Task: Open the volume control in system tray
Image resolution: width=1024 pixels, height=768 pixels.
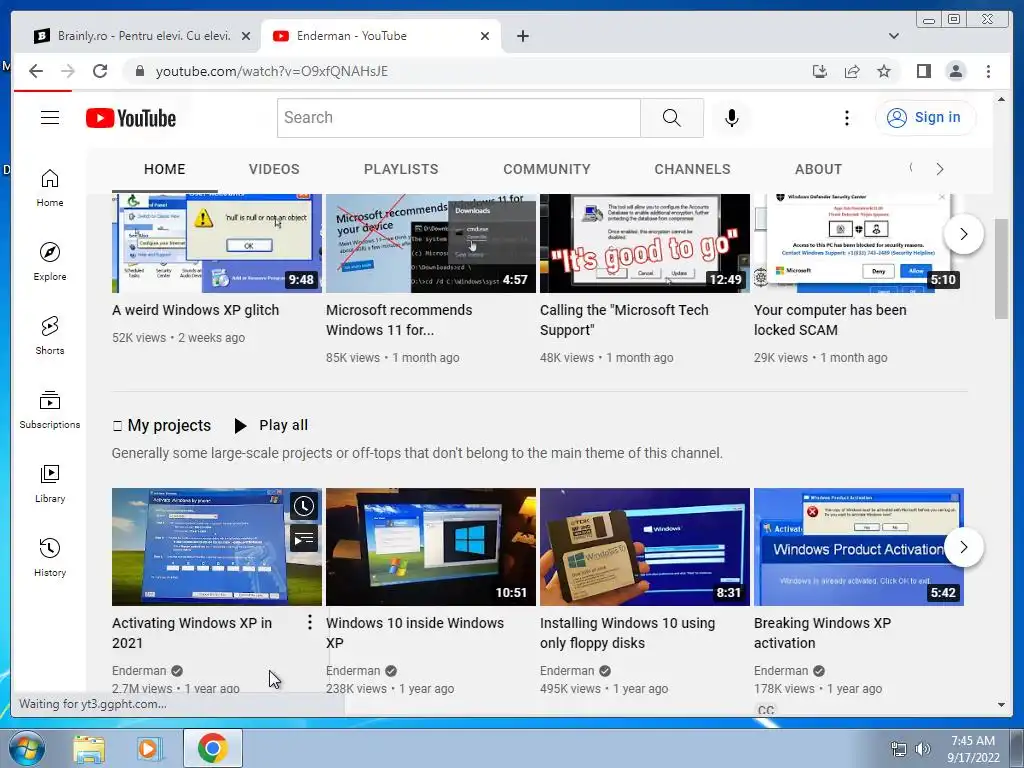Action: (922, 749)
